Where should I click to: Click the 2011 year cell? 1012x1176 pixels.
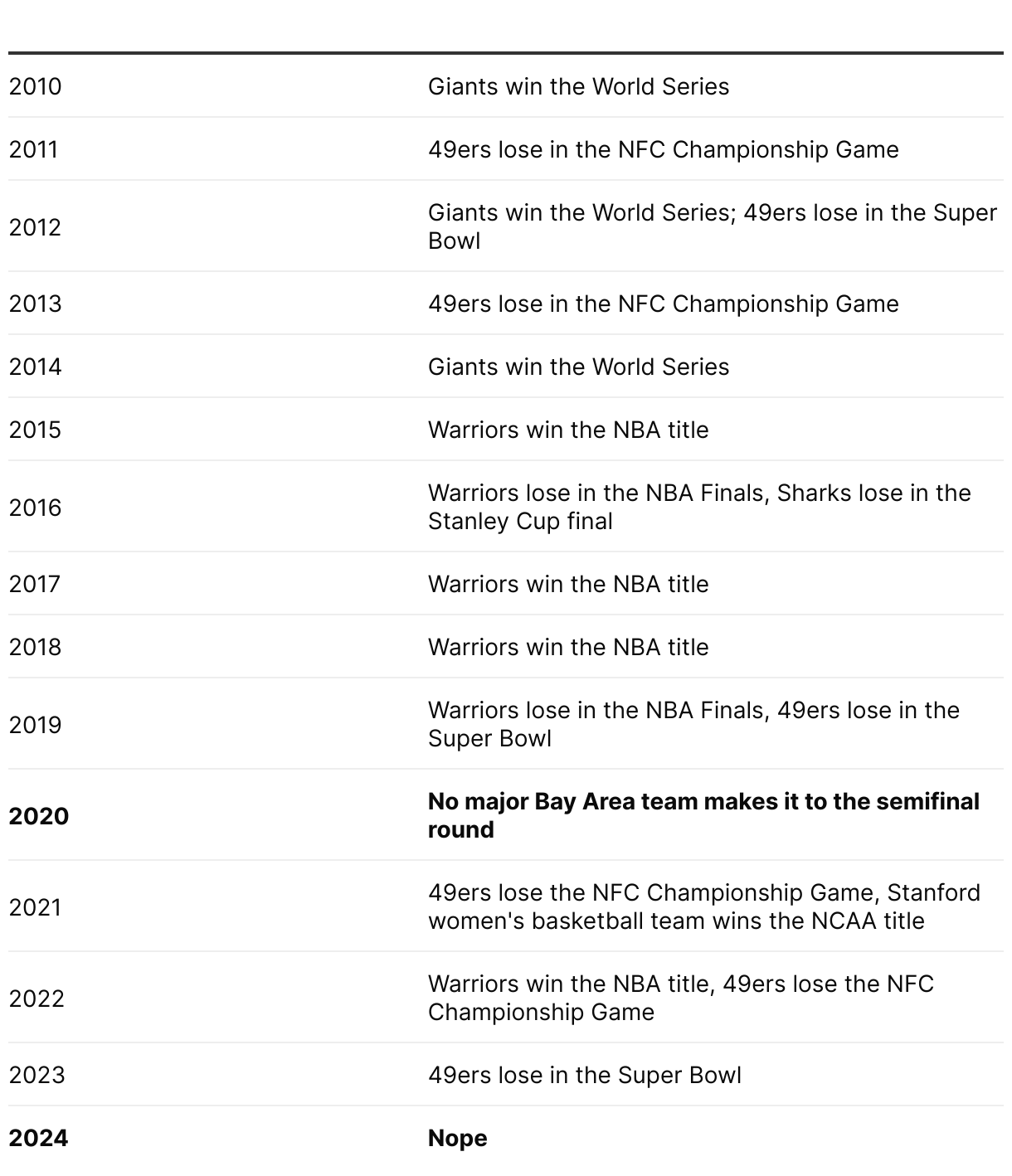pyautogui.click(x=33, y=149)
